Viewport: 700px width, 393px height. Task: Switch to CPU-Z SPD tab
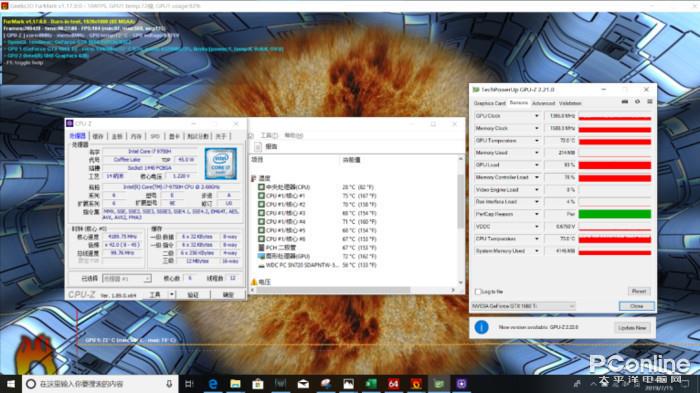(x=155, y=136)
